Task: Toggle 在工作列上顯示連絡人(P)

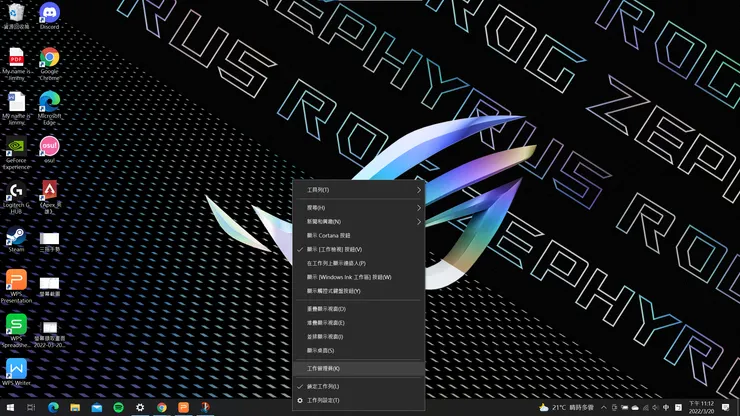Action: click(359, 263)
